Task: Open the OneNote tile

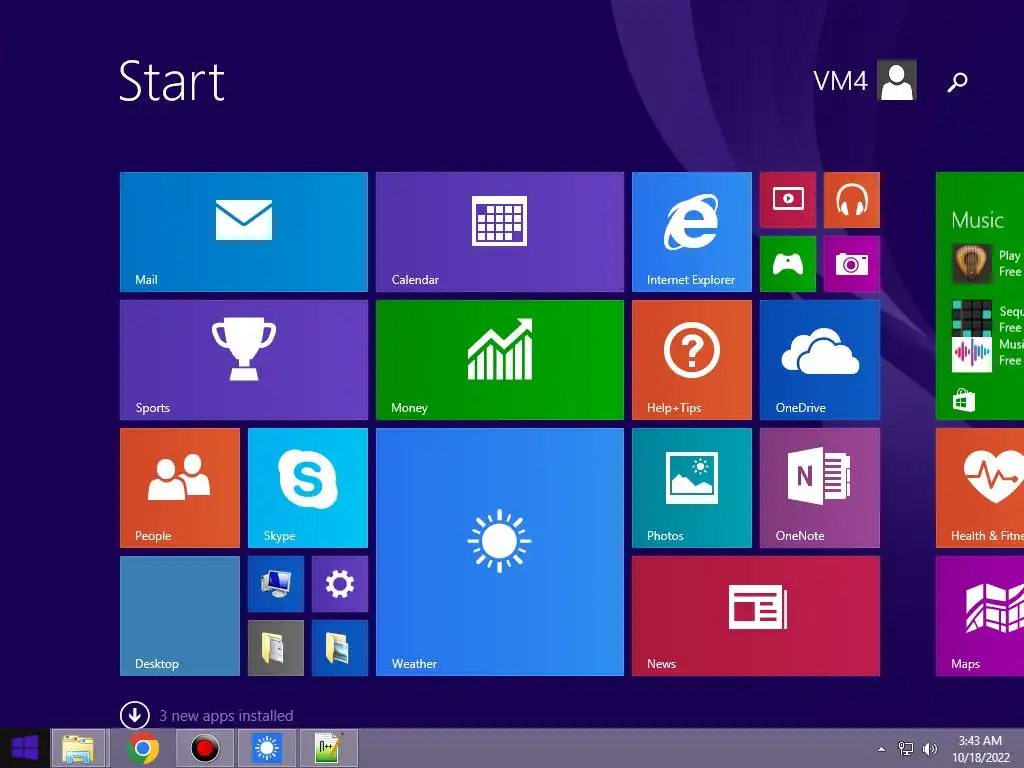Action: coord(820,488)
